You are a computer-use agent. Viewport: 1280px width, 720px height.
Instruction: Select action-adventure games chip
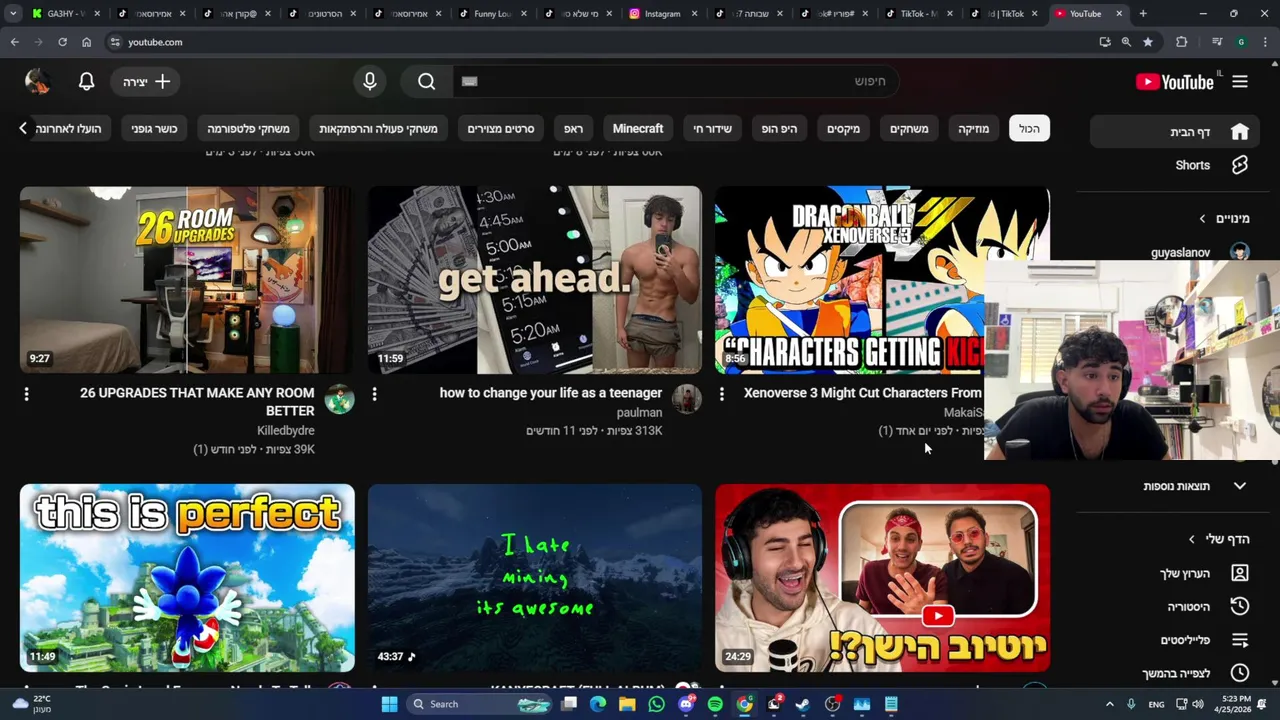point(378,129)
